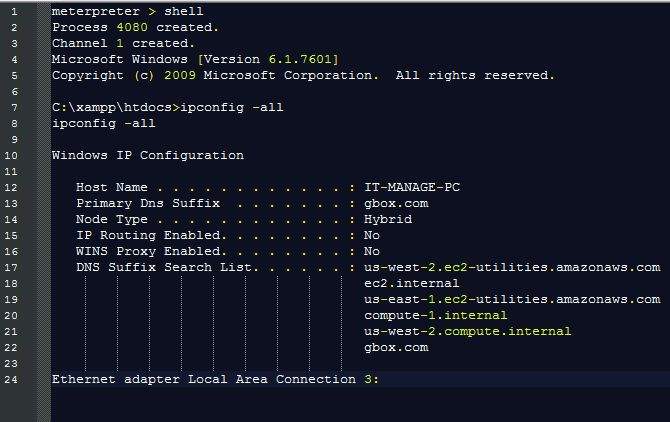Image resolution: width=670 pixels, height=422 pixels.
Task: Click on version number 6.1.7601
Action: click(300, 59)
